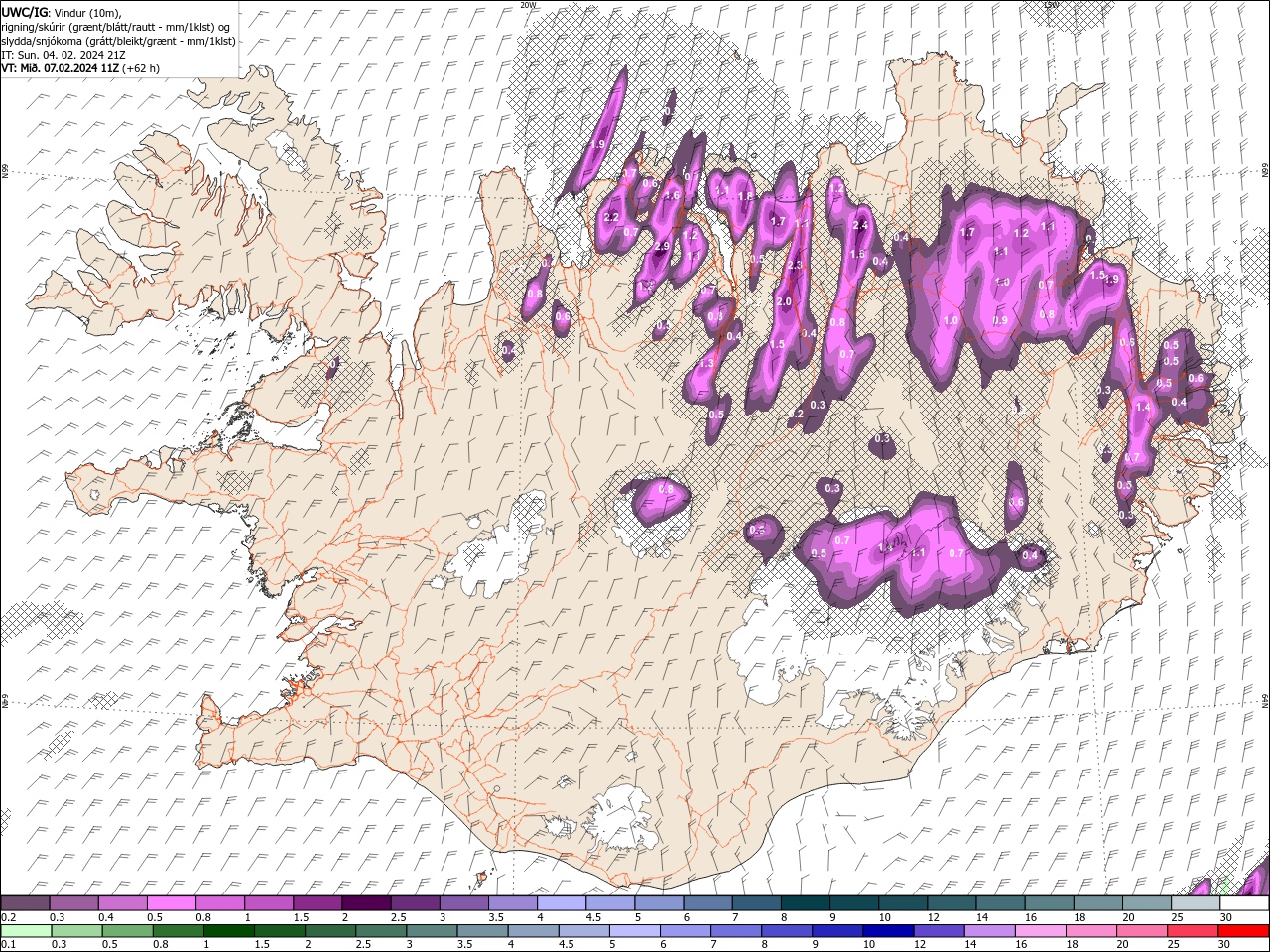The image size is (1270, 952).
Task: Click the "UWC/IG: Vindur (10m)," title line
Action: point(61,12)
